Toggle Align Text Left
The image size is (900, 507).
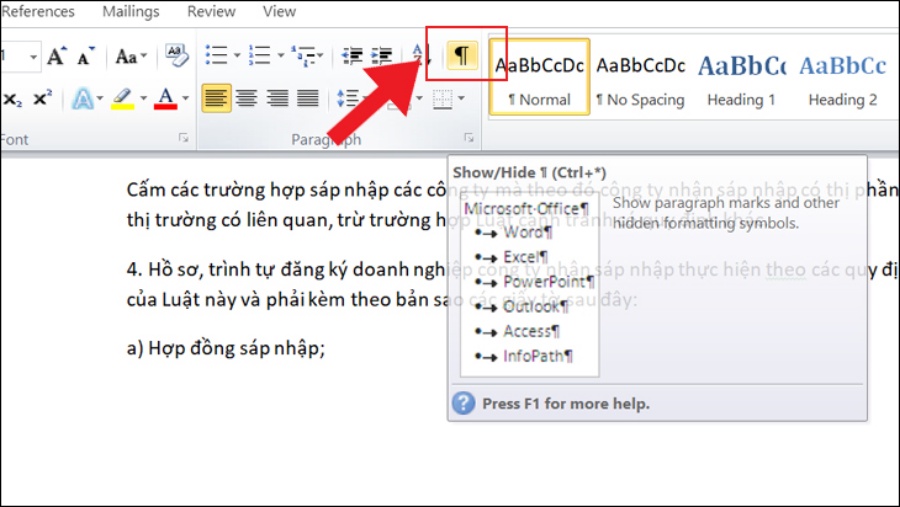215,99
